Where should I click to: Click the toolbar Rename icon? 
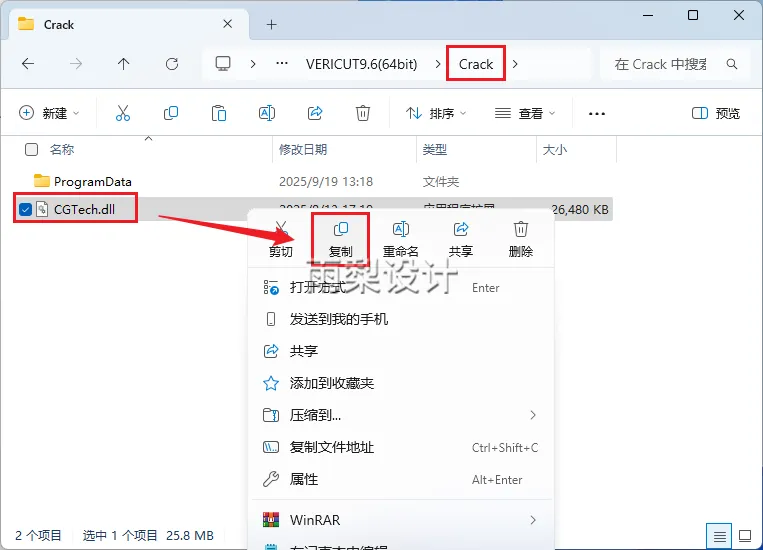[267, 113]
